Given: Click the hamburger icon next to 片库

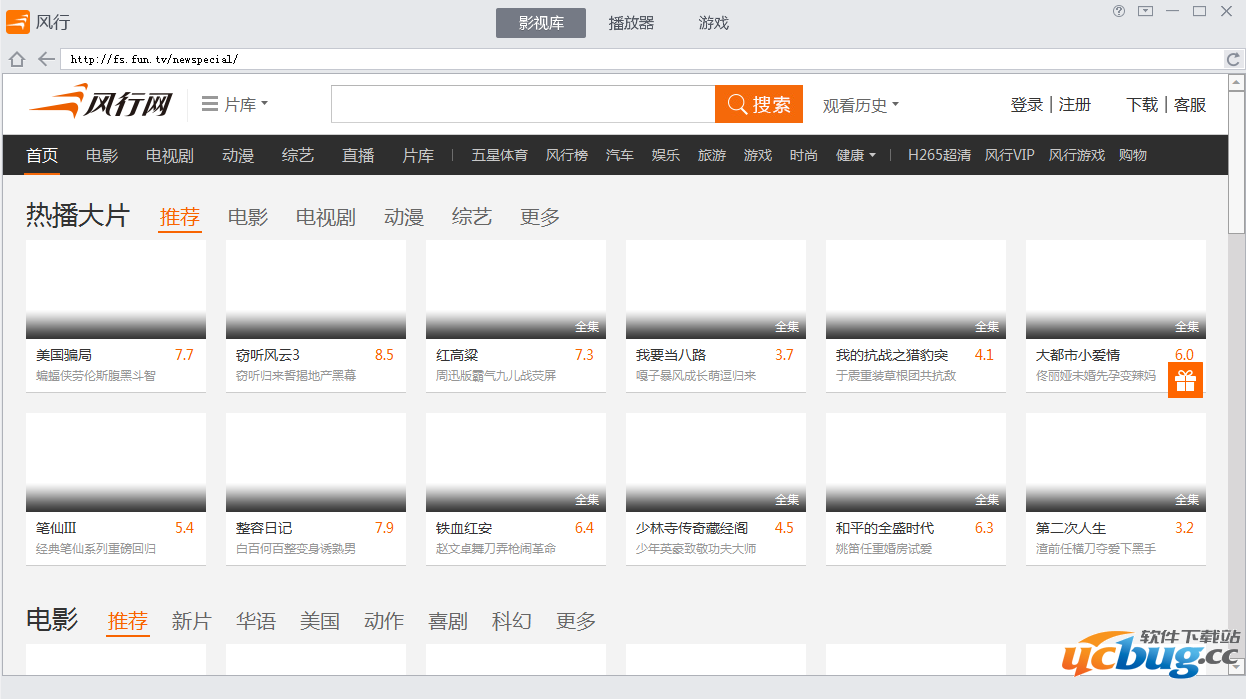Looking at the screenshot, I should click(210, 103).
